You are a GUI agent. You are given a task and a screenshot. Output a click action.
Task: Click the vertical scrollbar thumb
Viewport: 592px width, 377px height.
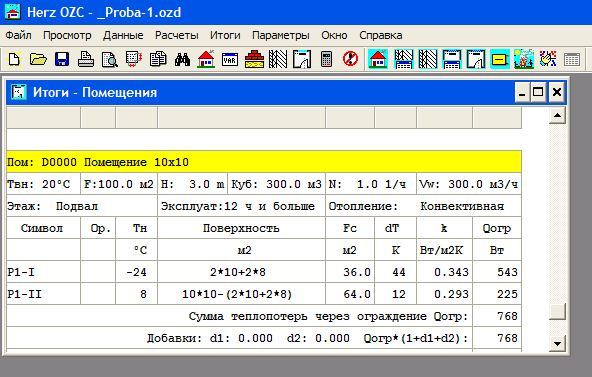click(557, 312)
